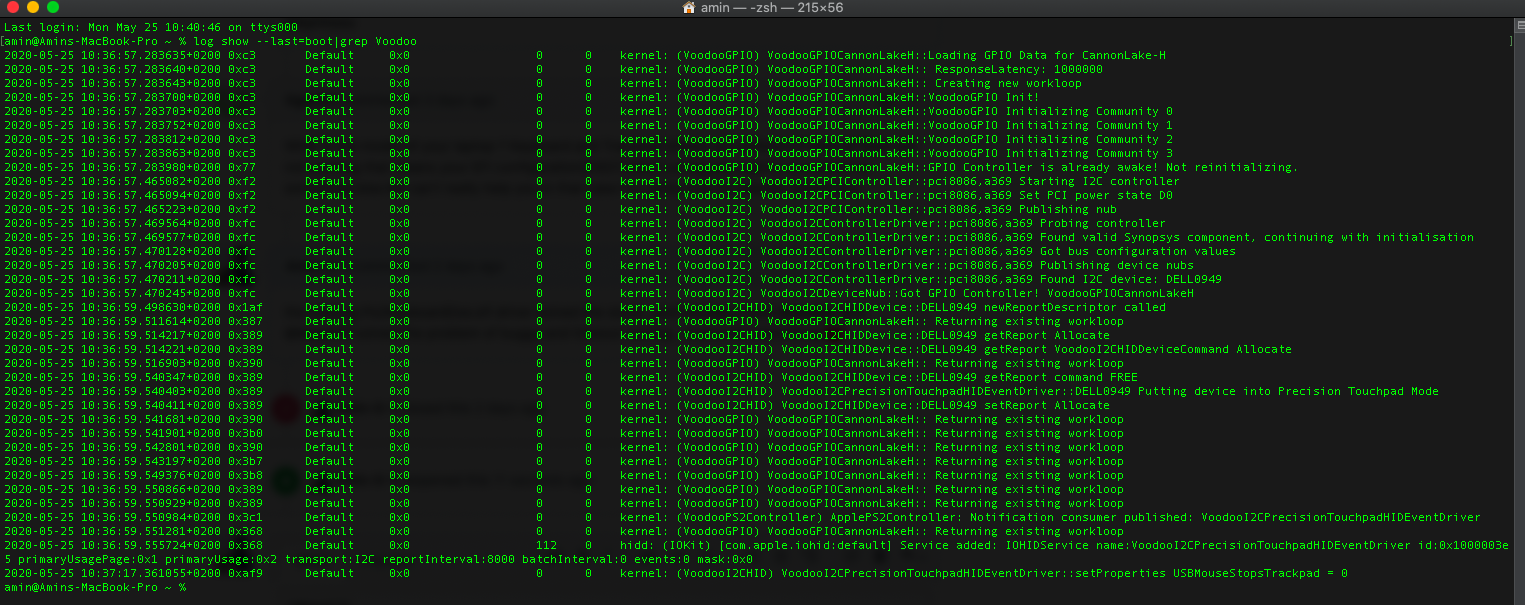Click thread ID '0x1af' value

(x=245, y=307)
